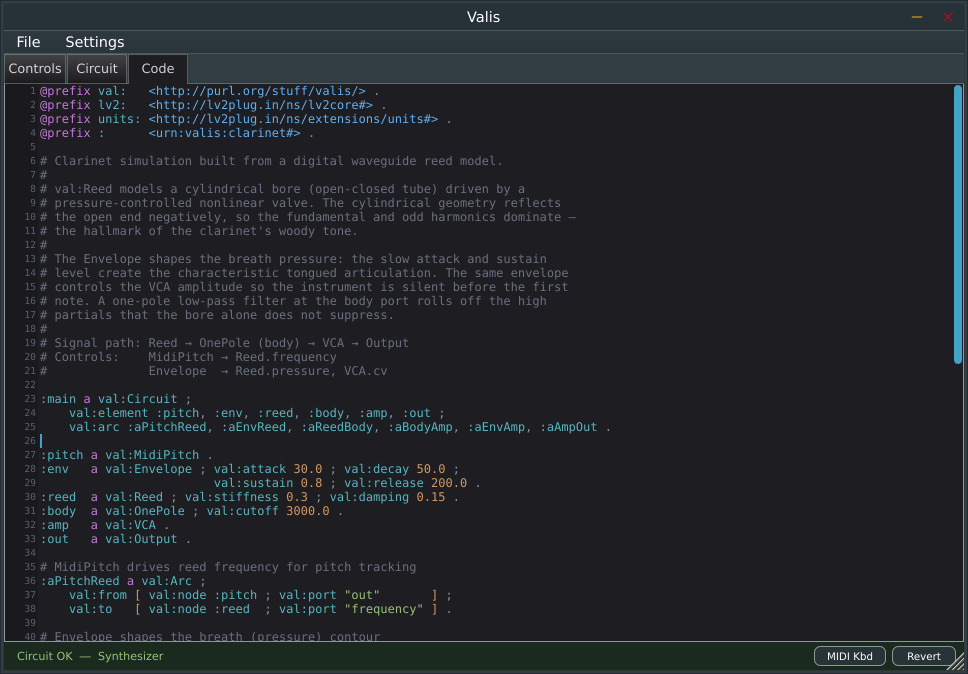This screenshot has width=968, height=674.
Task: Click the Revert button
Action: (x=924, y=656)
